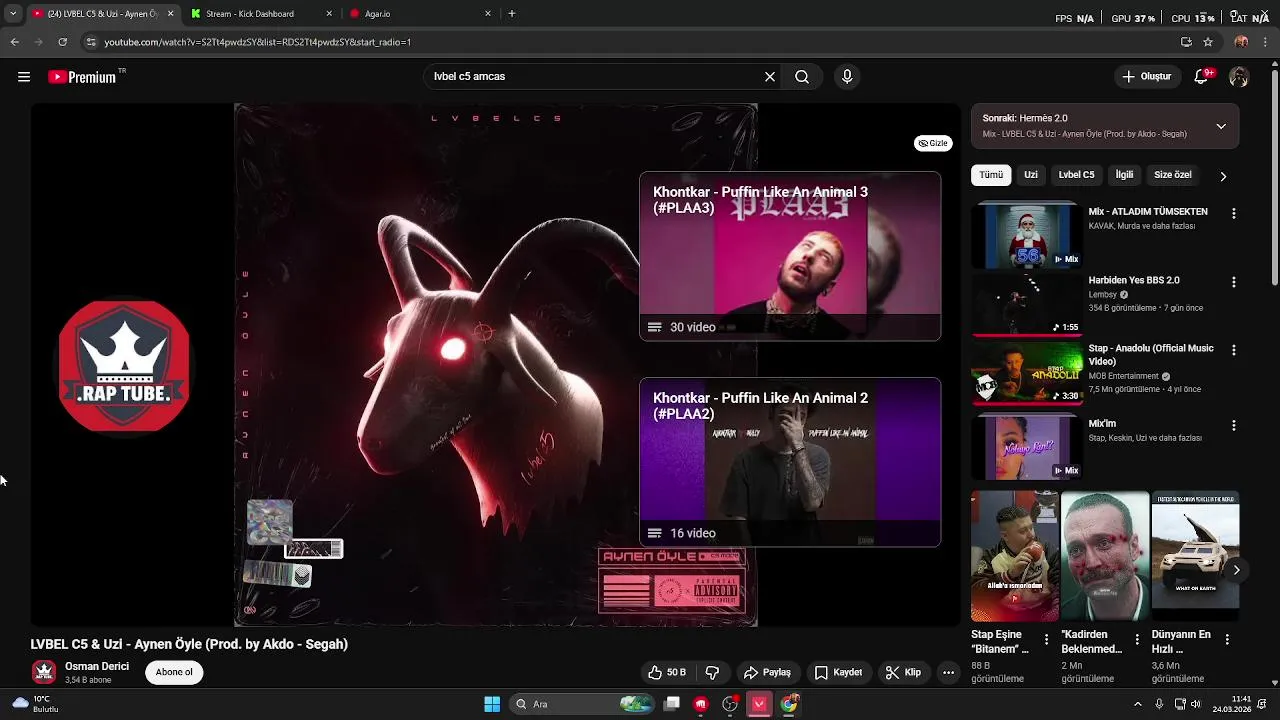This screenshot has height=720, width=1280.
Task: Open Puffin Like An Animal 3 playlist card
Action: [x=790, y=256]
